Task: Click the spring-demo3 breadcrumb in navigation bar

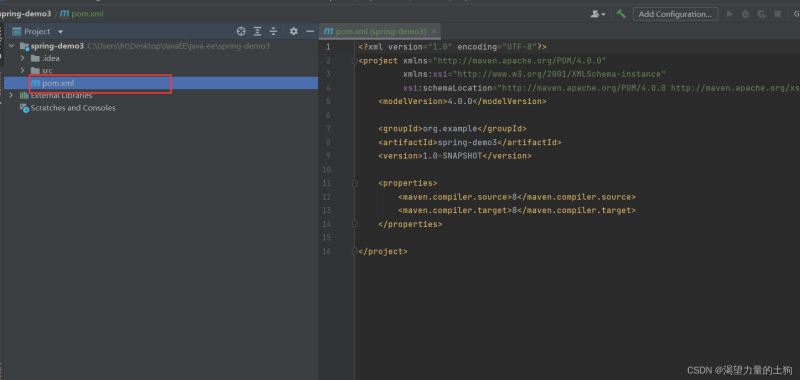Action: (26, 14)
